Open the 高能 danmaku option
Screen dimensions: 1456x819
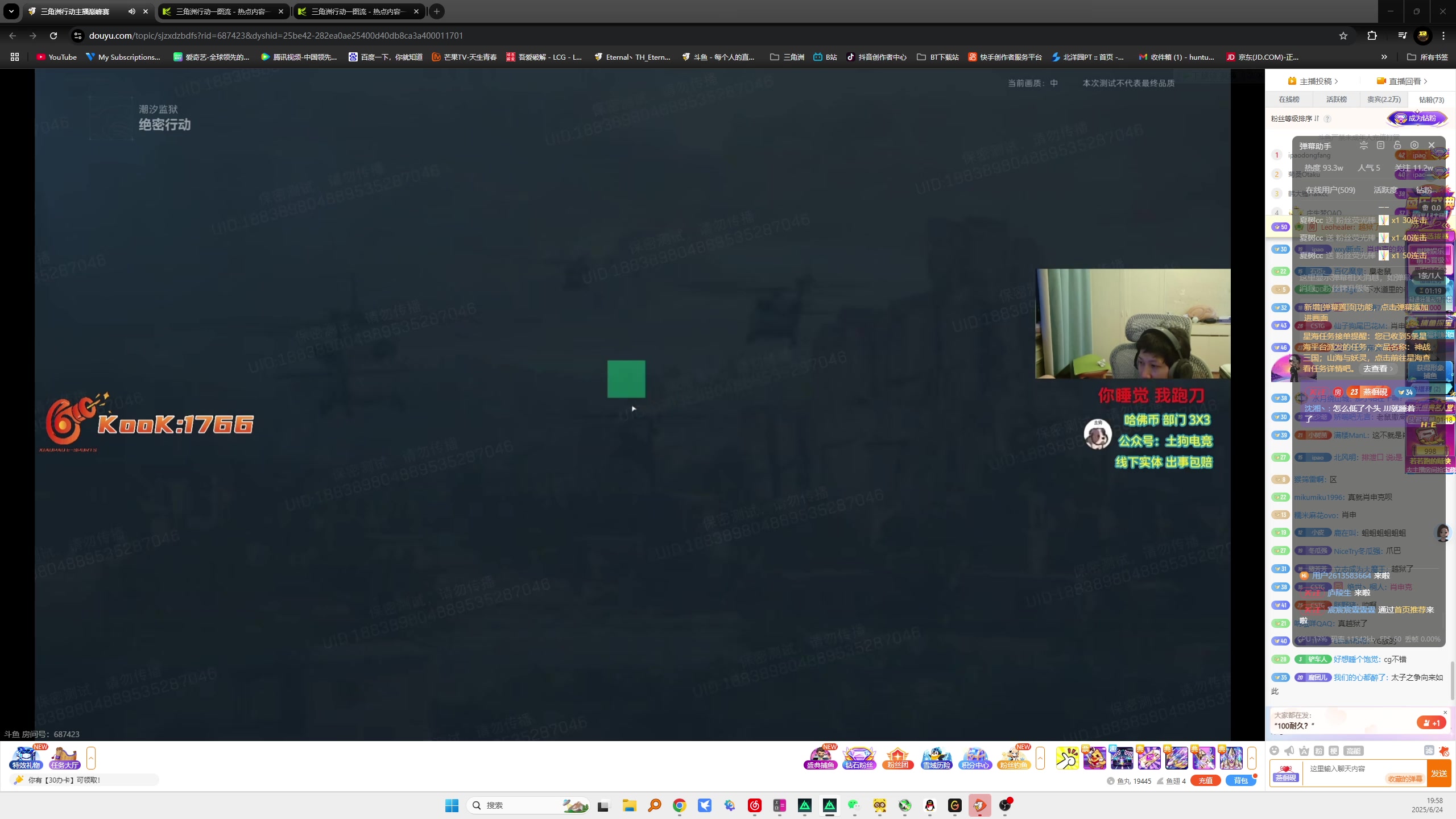1354,751
